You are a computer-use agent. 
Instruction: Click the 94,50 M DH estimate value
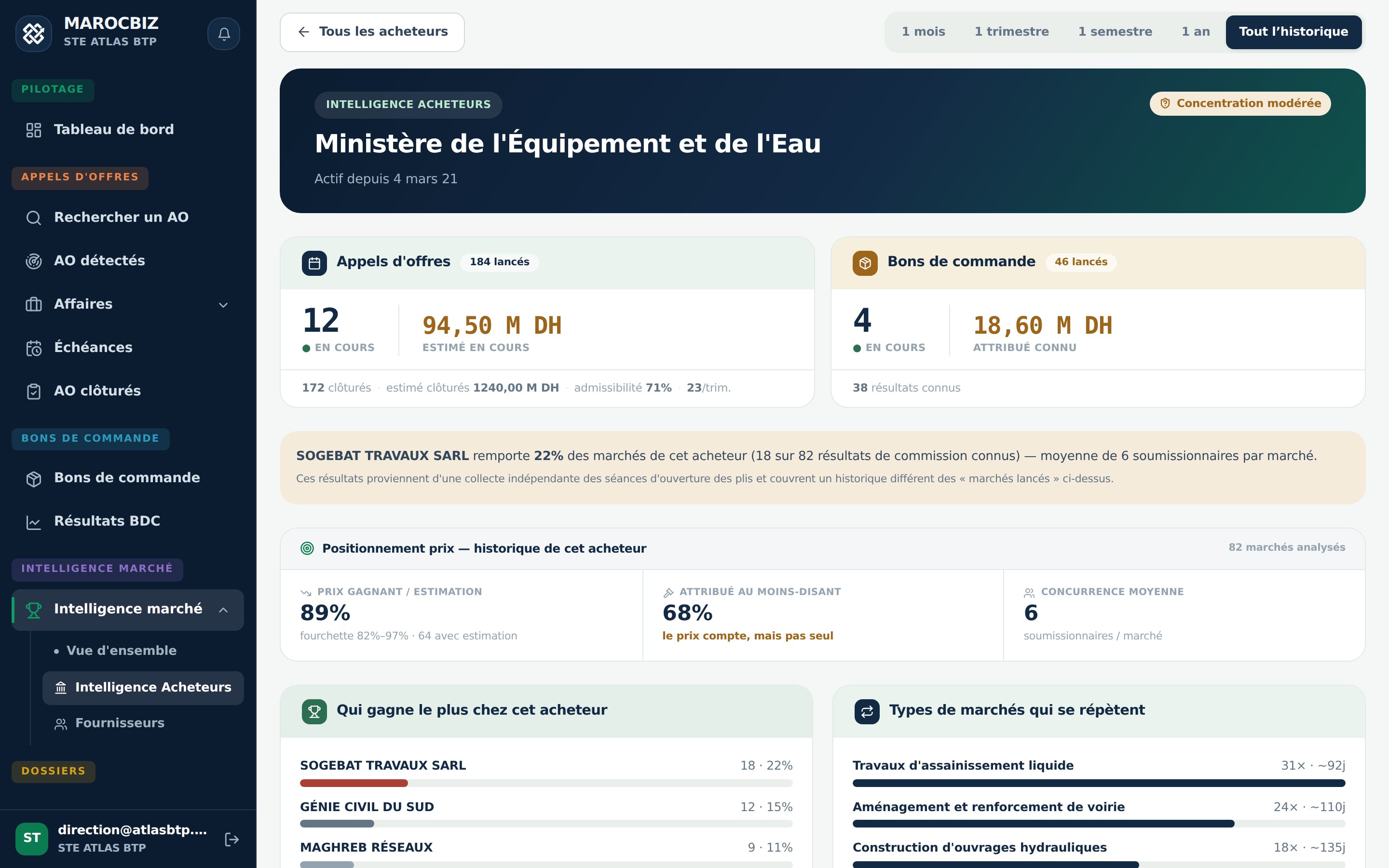[x=492, y=325]
